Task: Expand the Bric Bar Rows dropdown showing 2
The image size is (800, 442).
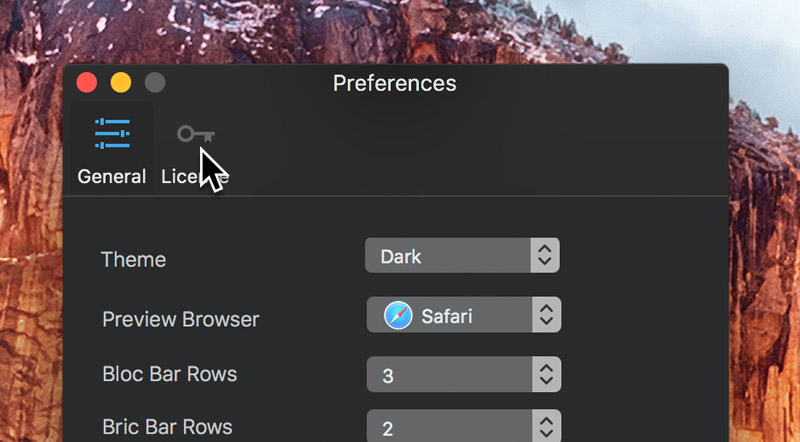Action: [464, 426]
